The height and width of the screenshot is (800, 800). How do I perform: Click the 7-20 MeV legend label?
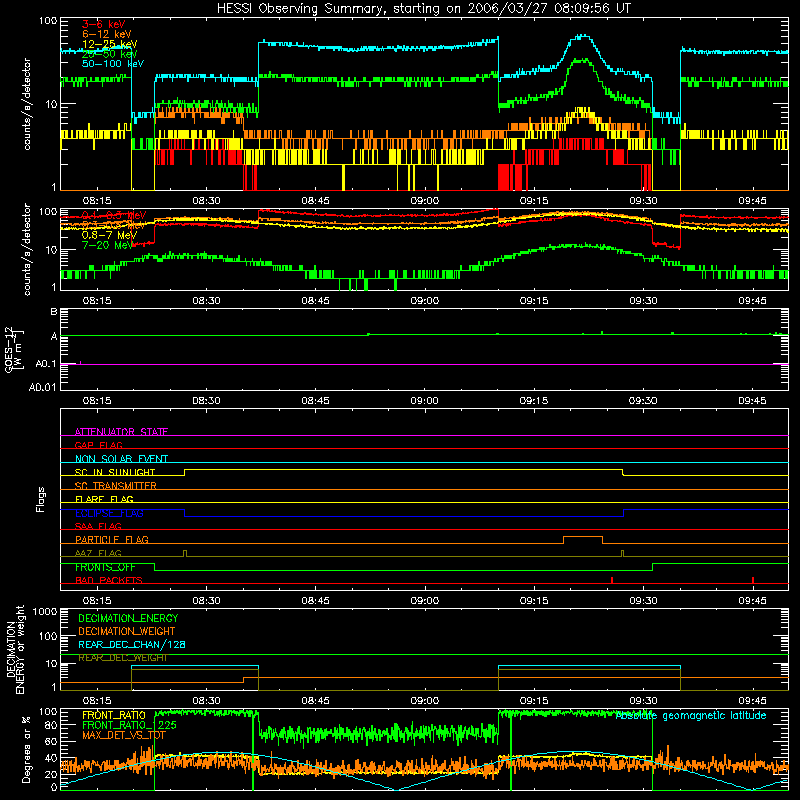[x=107, y=245]
